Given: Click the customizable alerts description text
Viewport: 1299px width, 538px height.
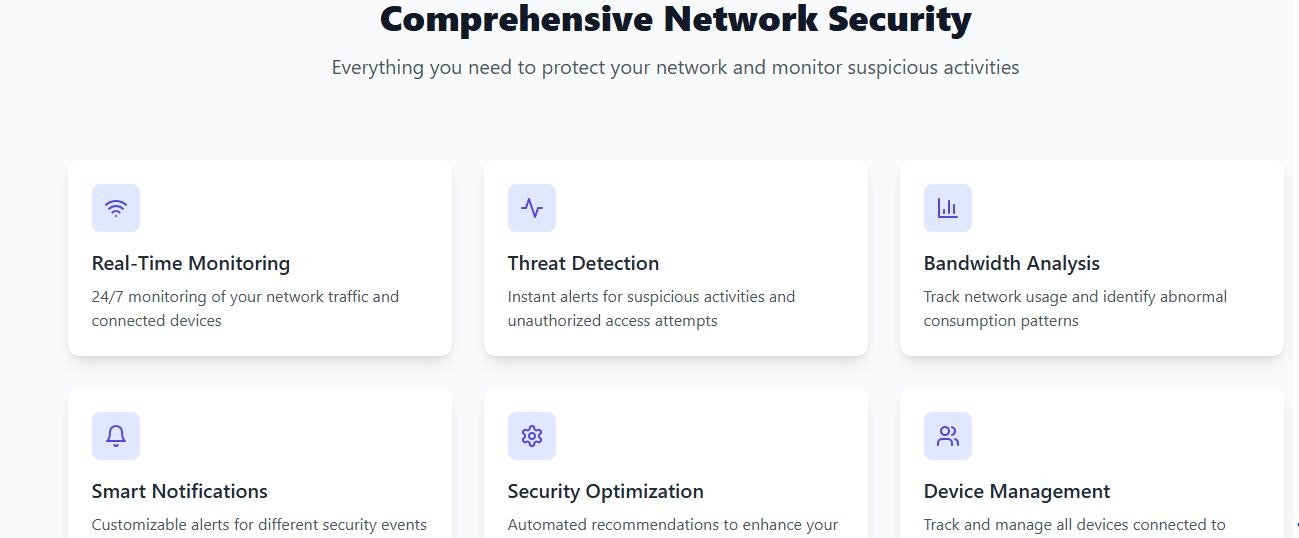Looking at the screenshot, I should click(259, 525).
